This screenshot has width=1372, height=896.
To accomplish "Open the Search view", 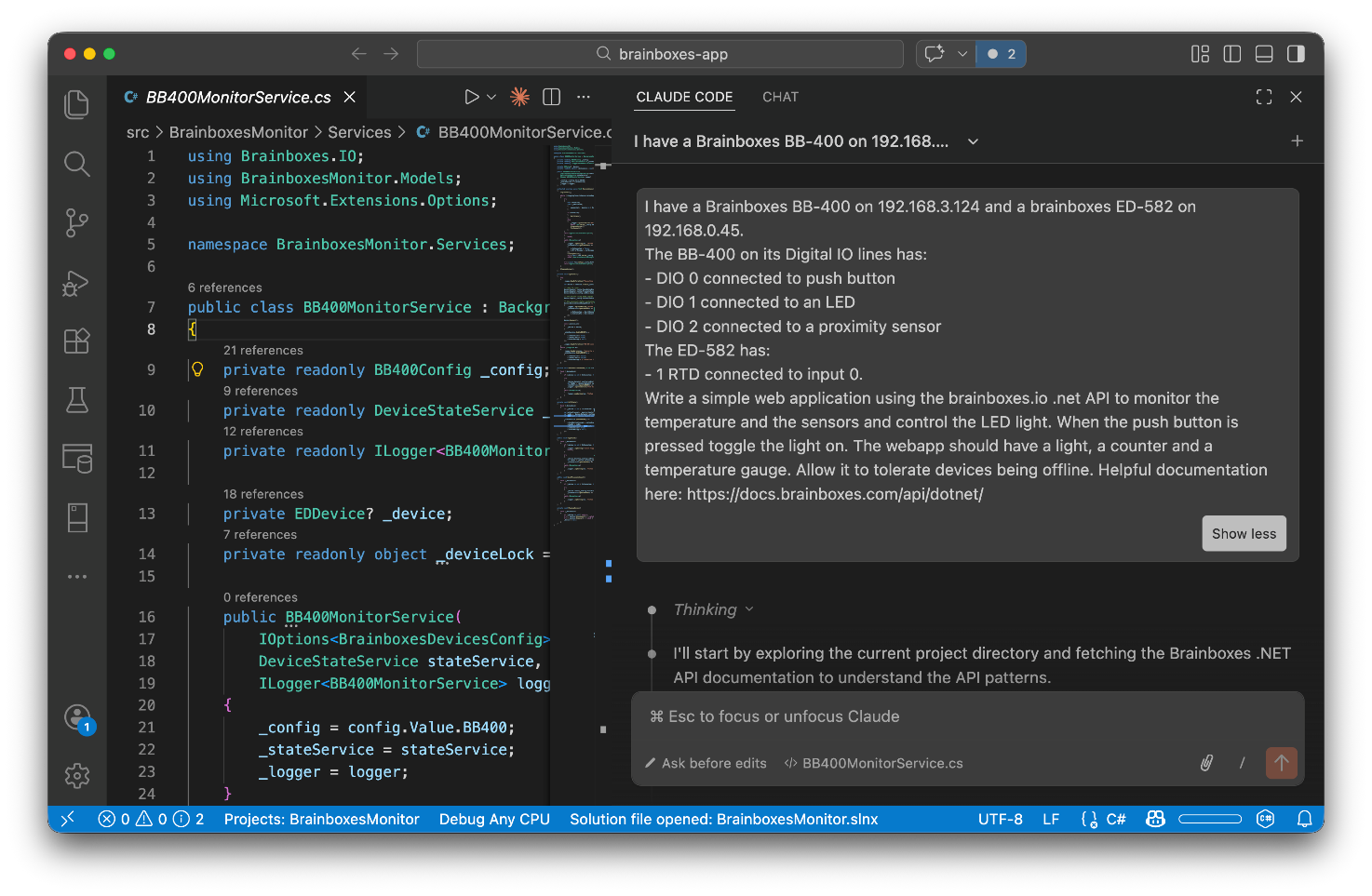I will 76,164.
